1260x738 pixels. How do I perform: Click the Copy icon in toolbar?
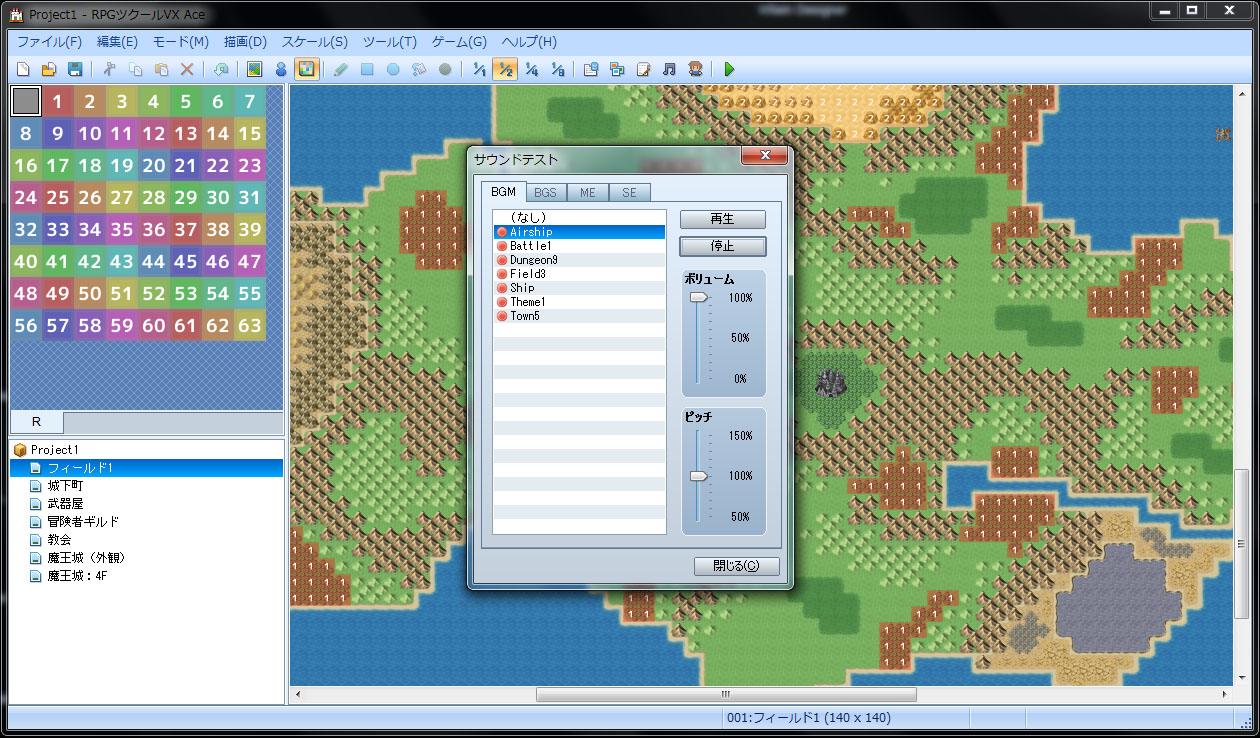[135, 70]
